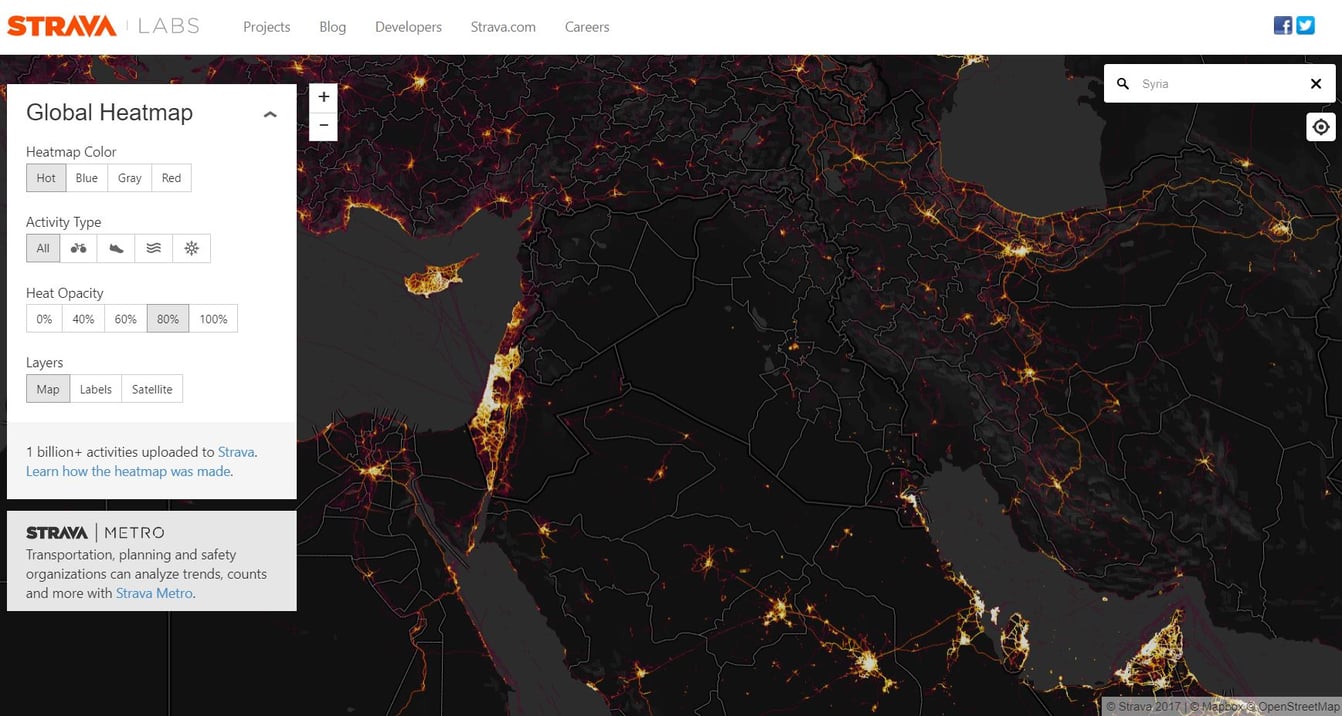Click the geolocation crosshair button
1342x716 pixels.
coord(1320,126)
